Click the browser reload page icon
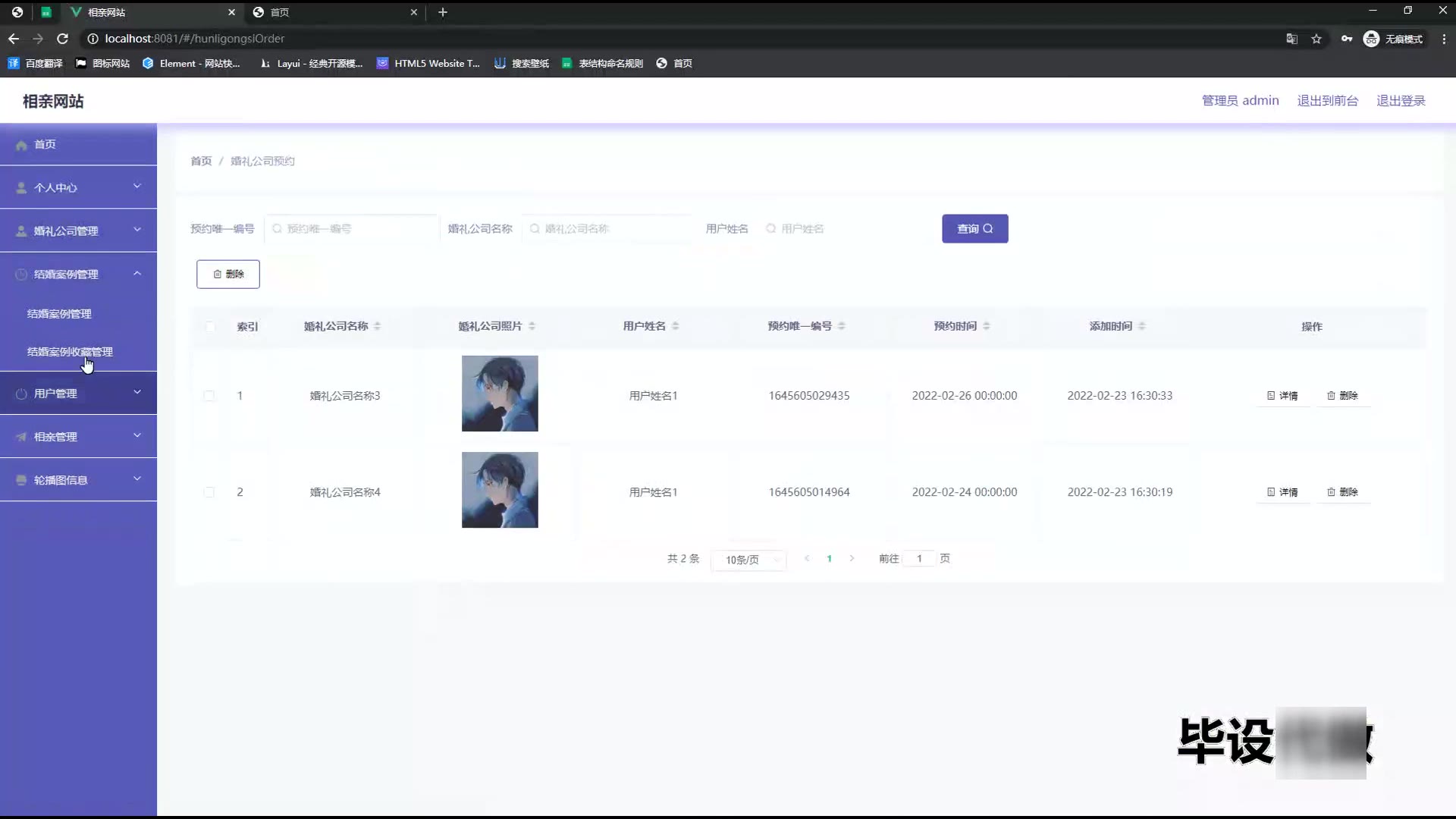This screenshot has height=819, width=1456. [x=63, y=39]
